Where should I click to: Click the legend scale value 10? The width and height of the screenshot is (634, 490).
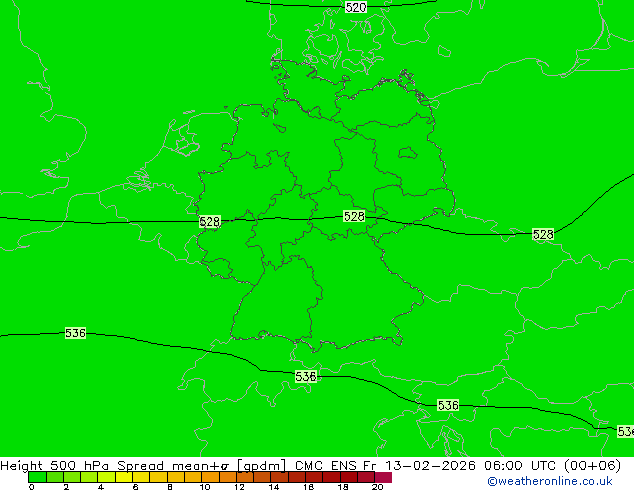click(x=205, y=486)
